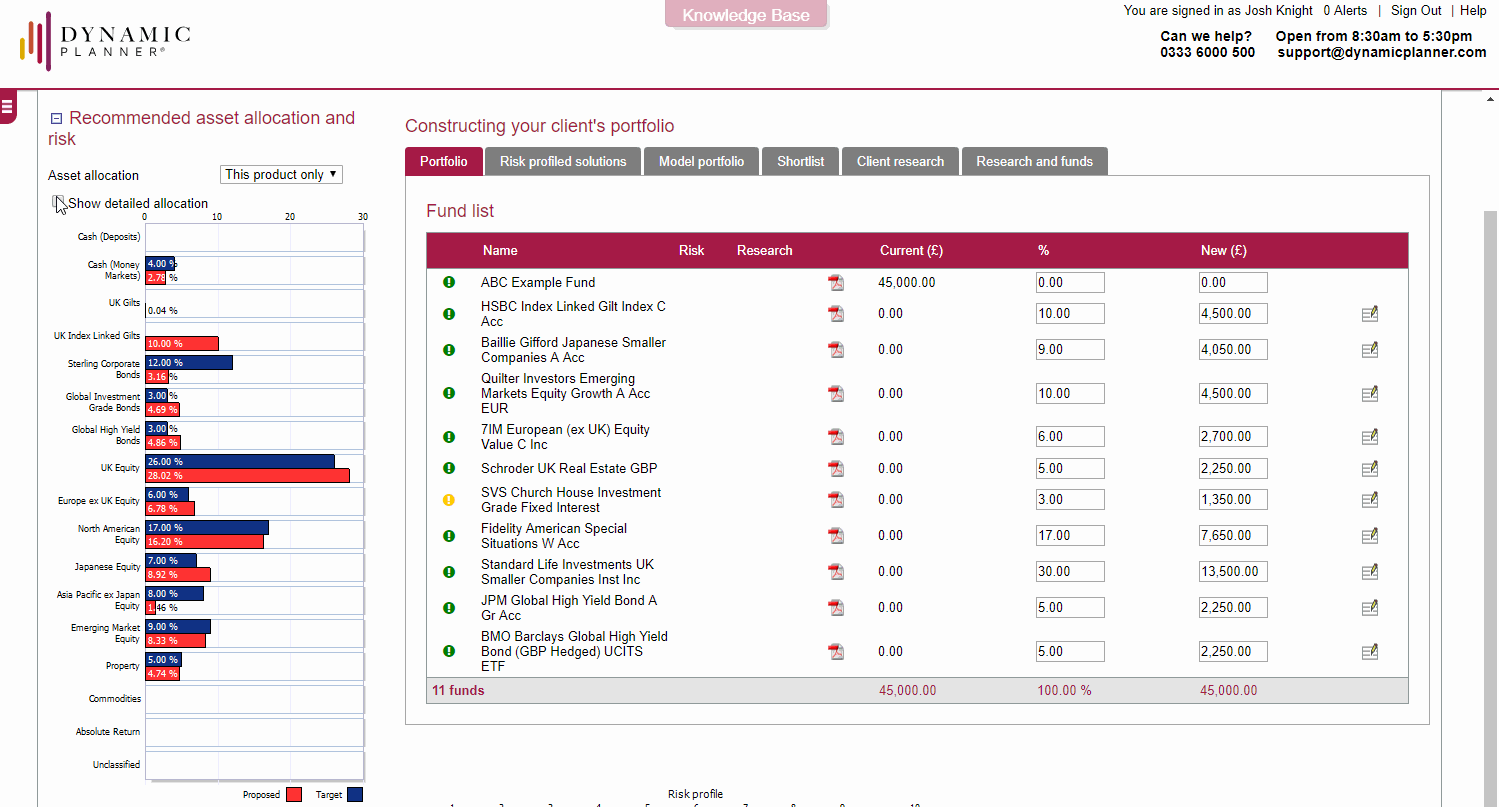The width and height of the screenshot is (1499, 807).
Task: Click the Dynamic Planner logo
Action: click(105, 42)
